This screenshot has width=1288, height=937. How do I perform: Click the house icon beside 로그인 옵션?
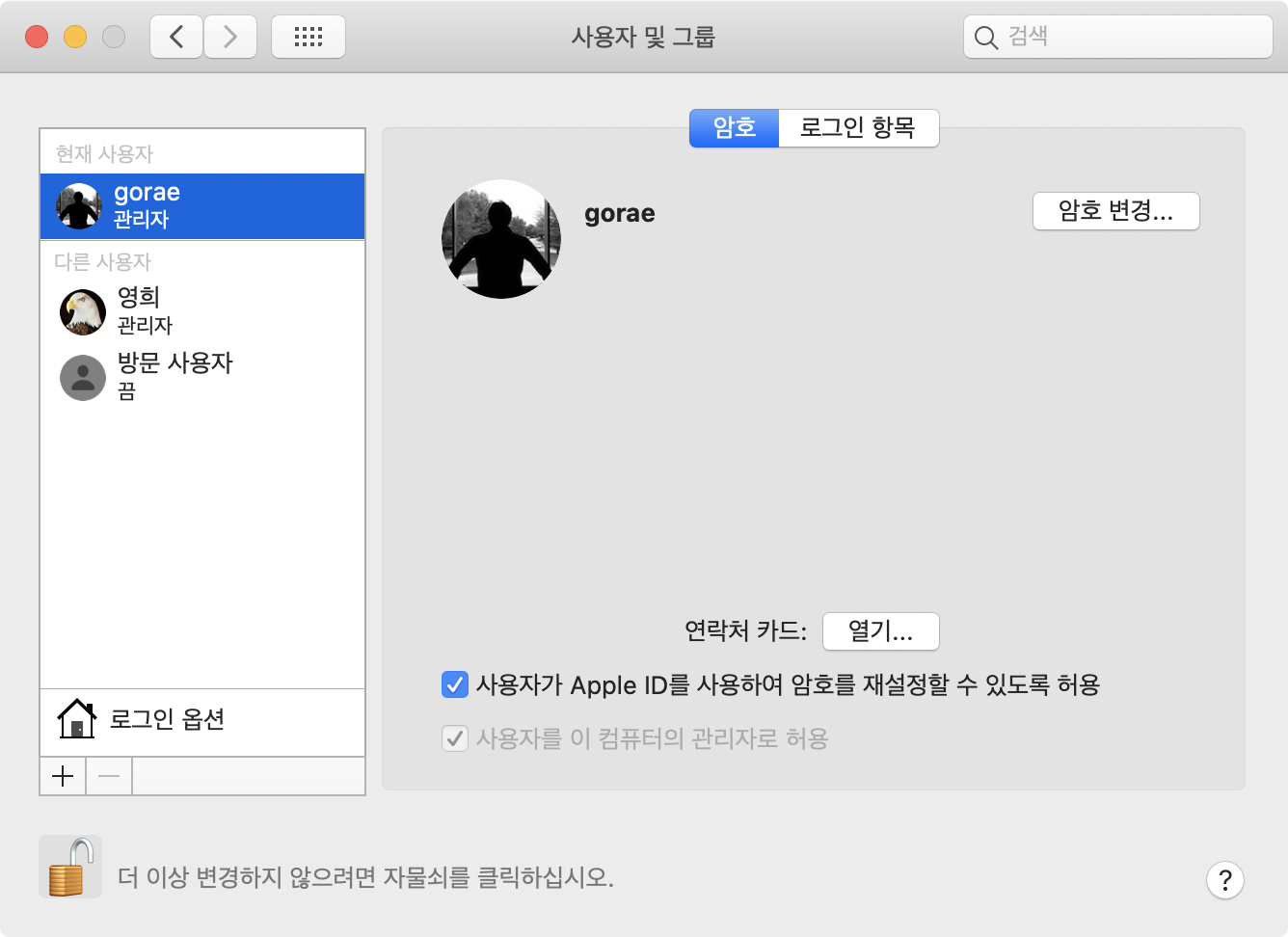(77, 719)
